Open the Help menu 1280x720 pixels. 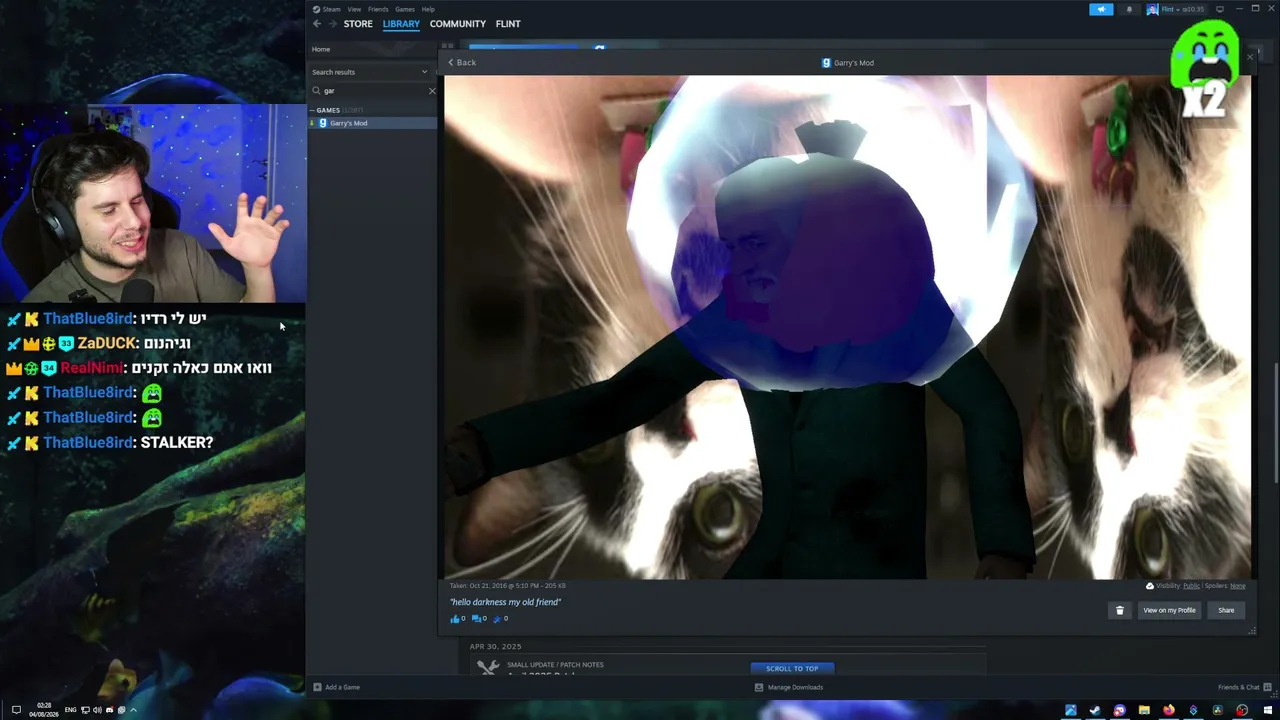pos(428,9)
